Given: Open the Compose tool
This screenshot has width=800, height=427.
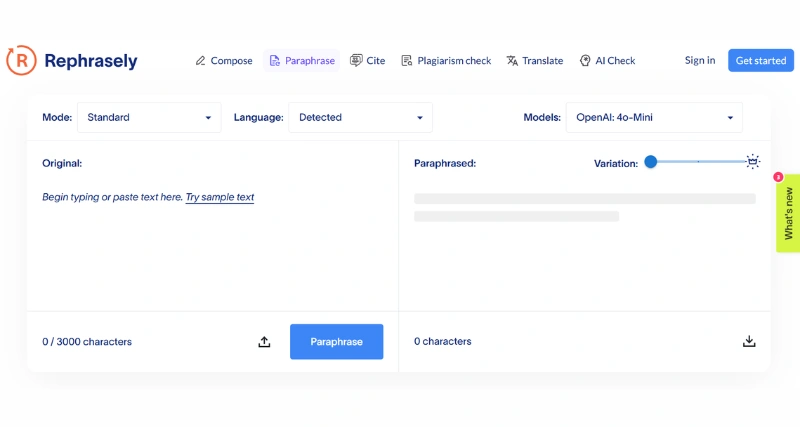Looking at the screenshot, I should (x=224, y=61).
